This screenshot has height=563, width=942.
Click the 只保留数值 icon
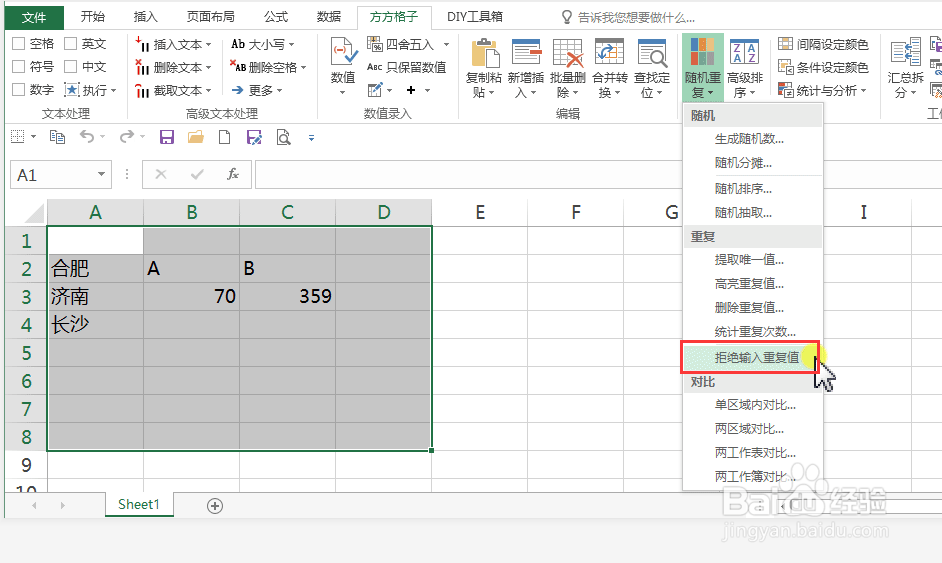tap(375, 67)
